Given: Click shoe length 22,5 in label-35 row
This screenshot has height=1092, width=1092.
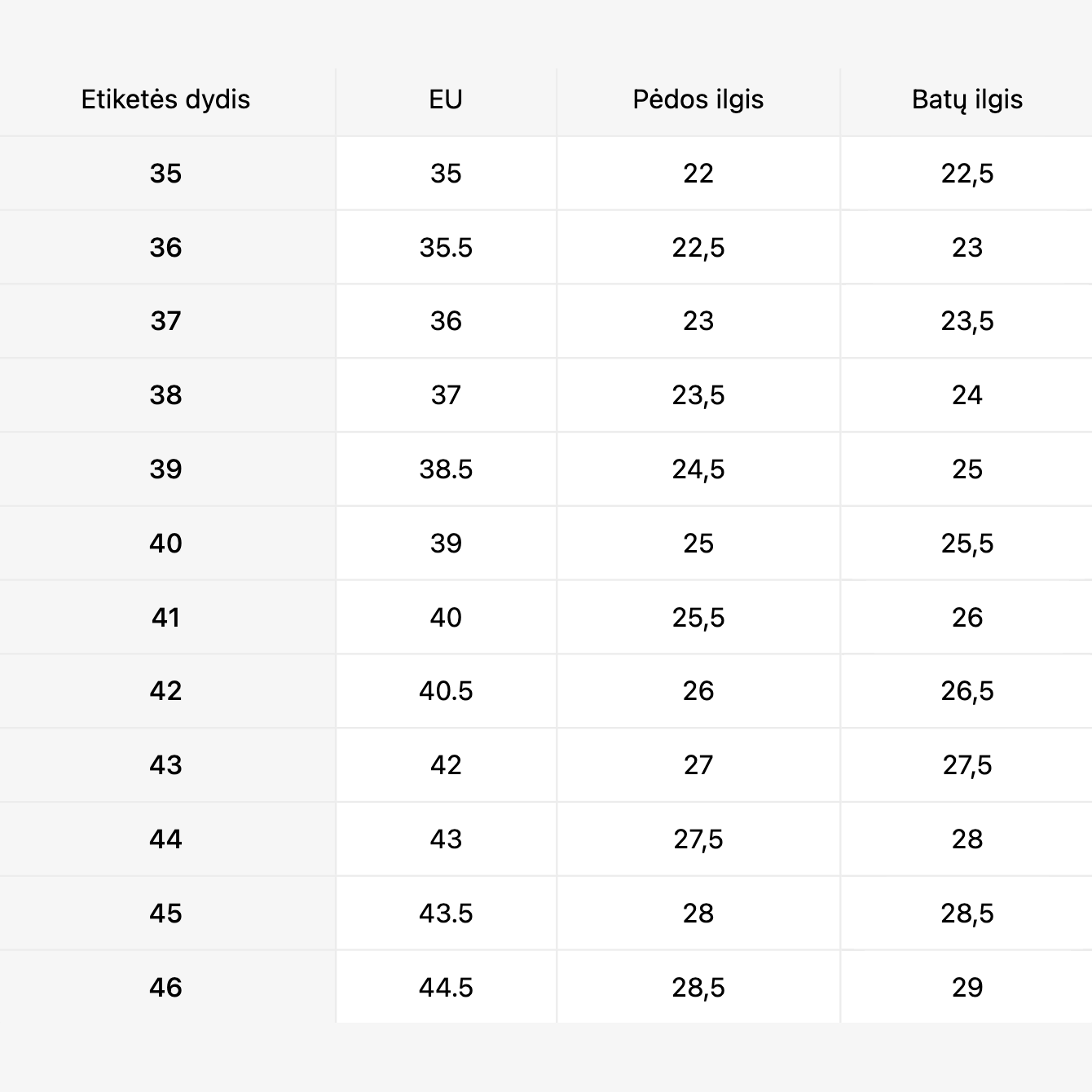Looking at the screenshot, I should coord(967,174).
